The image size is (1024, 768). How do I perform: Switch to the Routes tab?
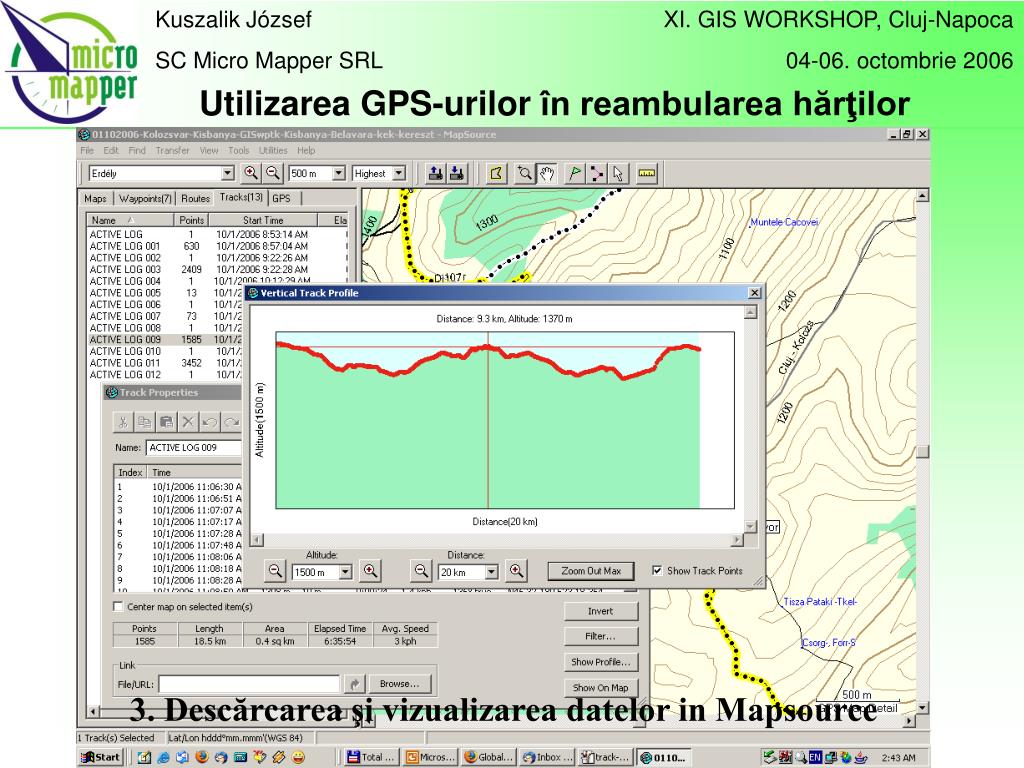(x=195, y=198)
